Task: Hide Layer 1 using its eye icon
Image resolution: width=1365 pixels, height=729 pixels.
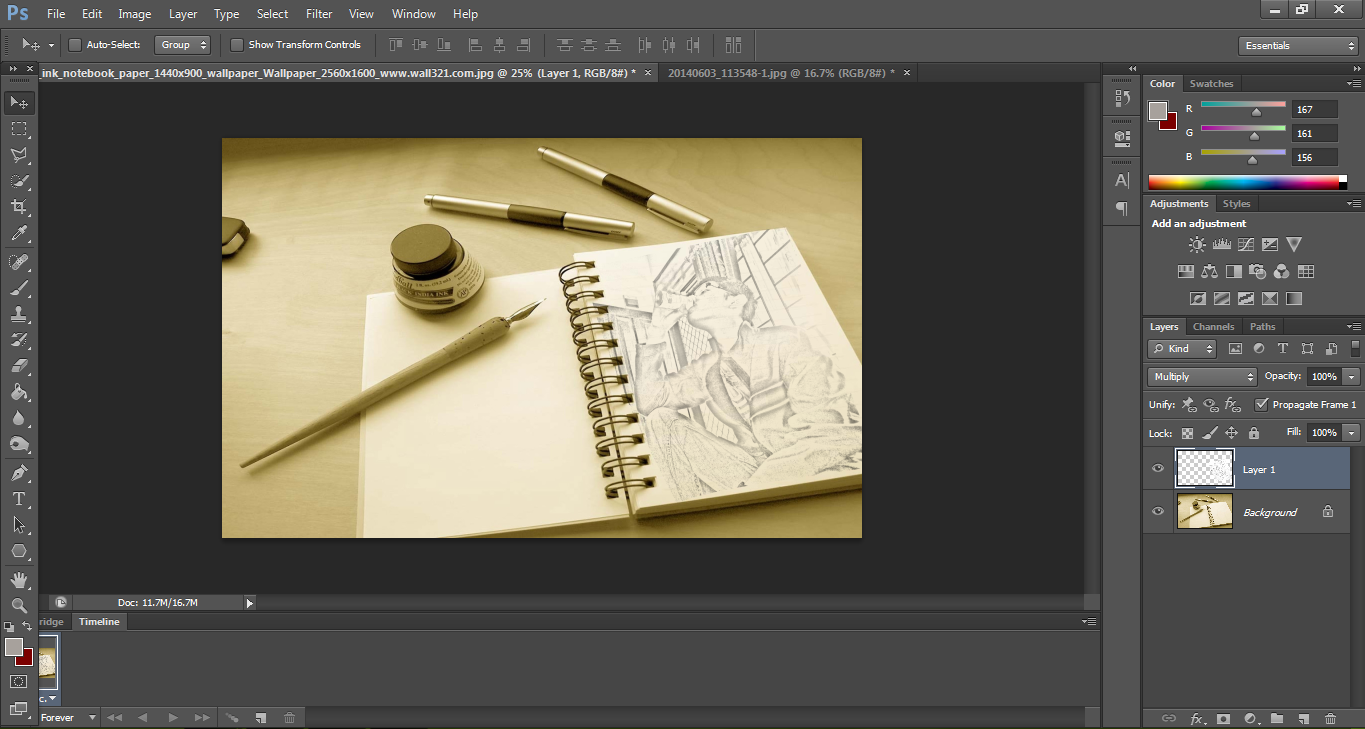Action: tap(1158, 469)
